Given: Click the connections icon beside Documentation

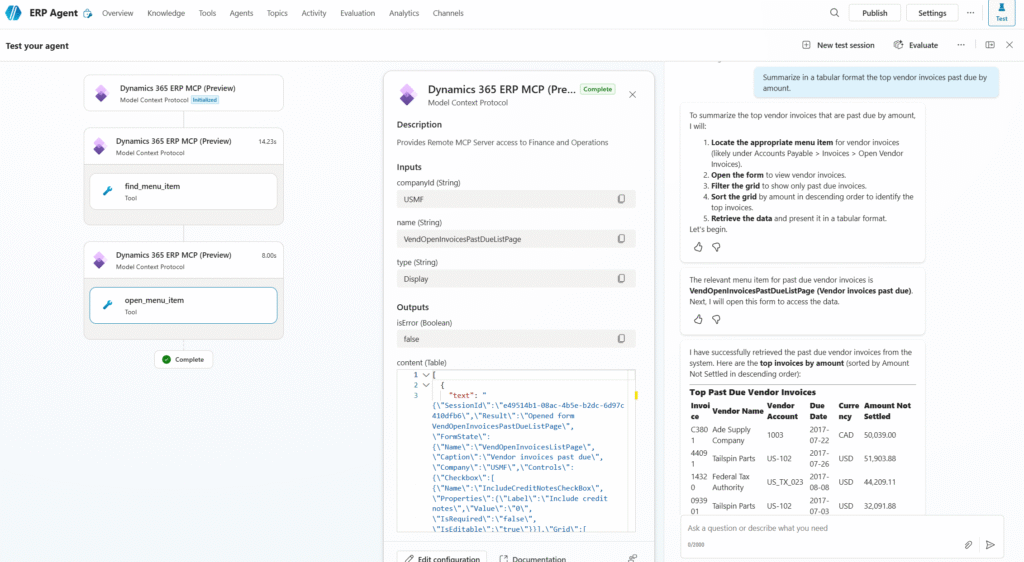Looking at the screenshot, I should (631, 559).
